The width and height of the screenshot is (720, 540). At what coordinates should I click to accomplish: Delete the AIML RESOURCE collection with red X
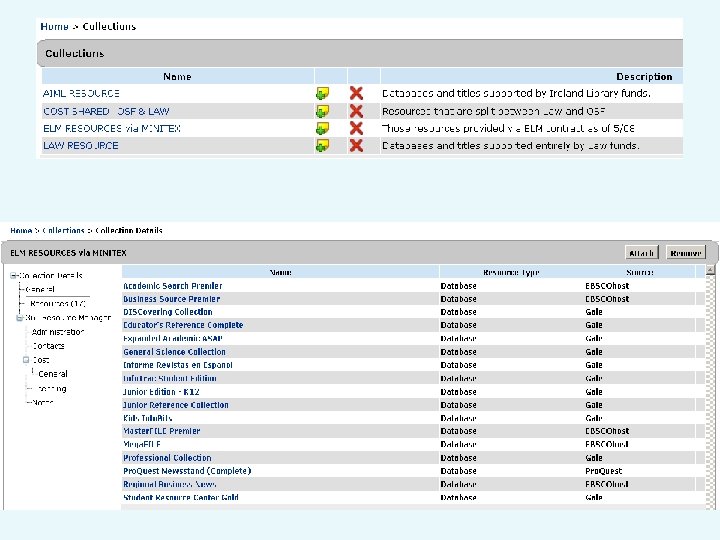coord(356,93)
